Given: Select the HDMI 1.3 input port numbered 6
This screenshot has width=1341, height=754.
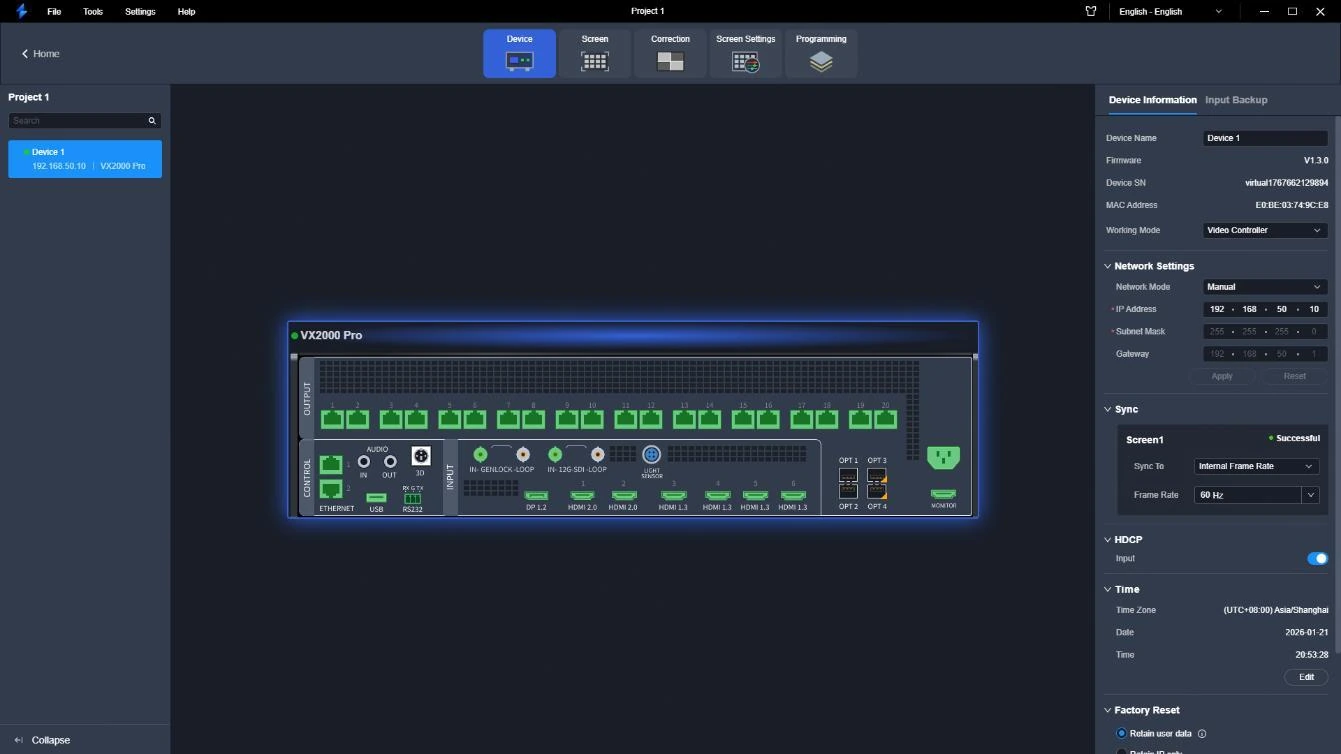Looking at the screenshot, I should coord(793,495).
